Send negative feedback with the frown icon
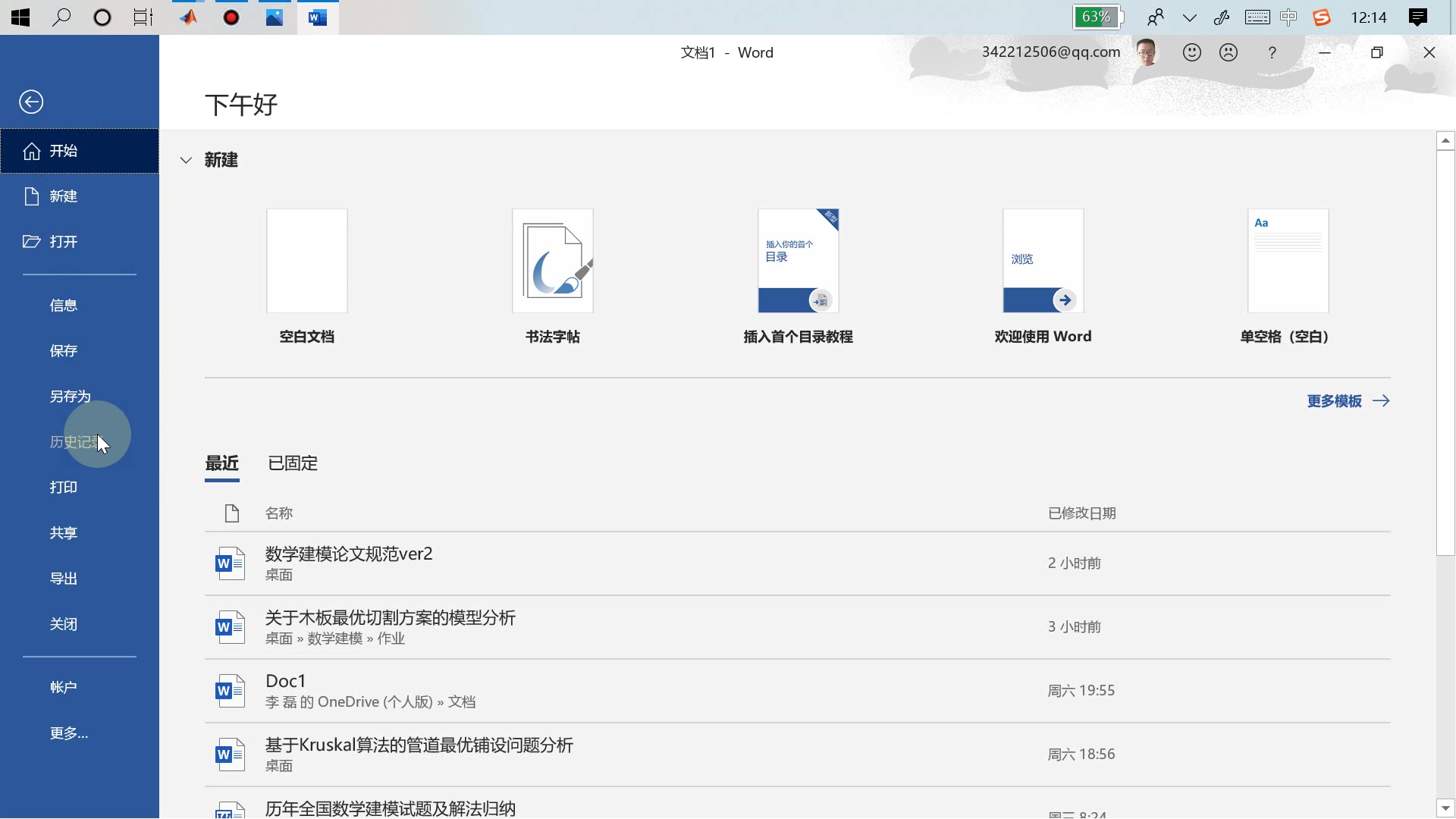 click(1228, 52)
